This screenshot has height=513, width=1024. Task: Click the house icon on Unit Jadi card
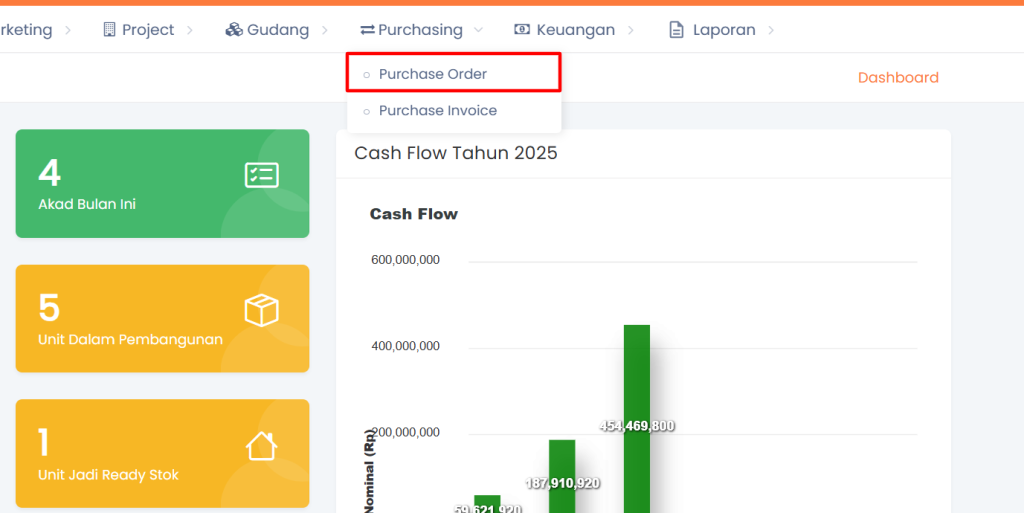262,446
